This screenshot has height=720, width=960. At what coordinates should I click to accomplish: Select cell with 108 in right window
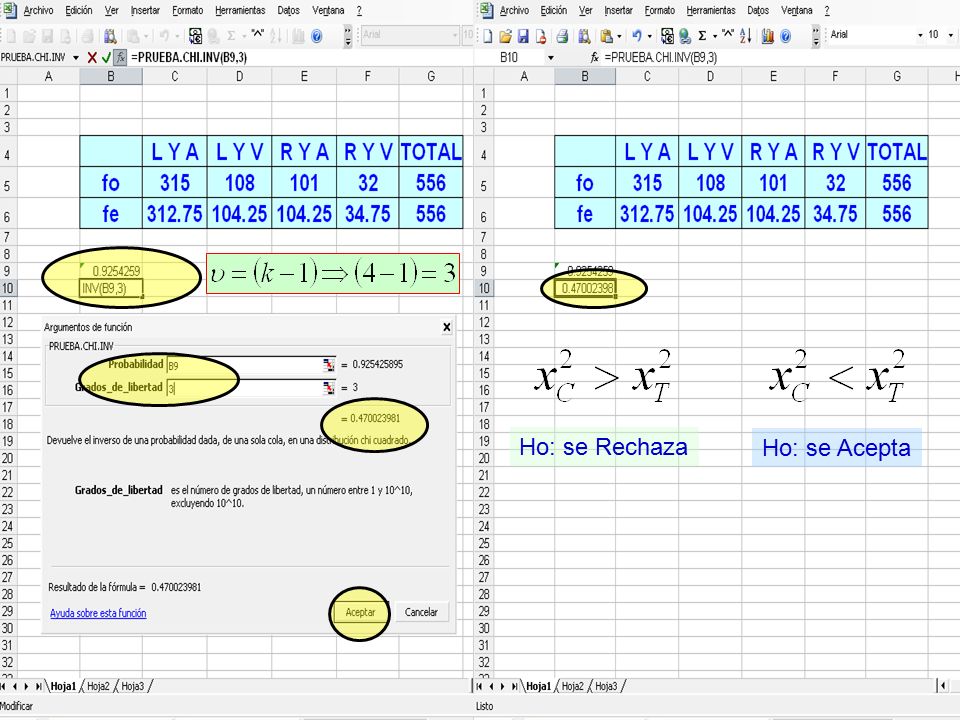[x=710, y=183]
